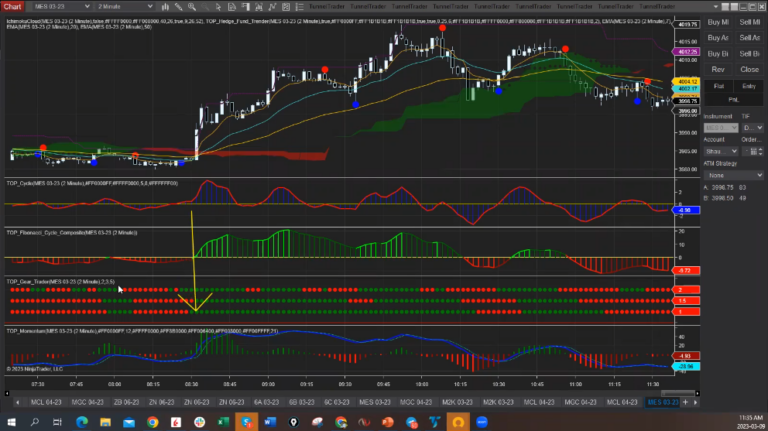
Task: Open the TIF dropdown
Action: tap(751, 128)
